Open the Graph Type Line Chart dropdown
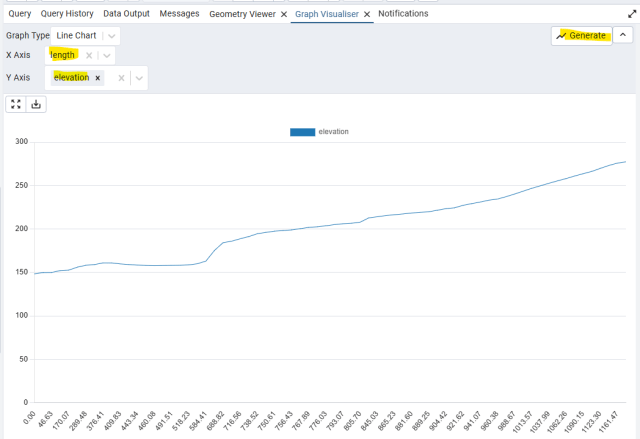Image resolution: width=640 pixels, height=439 pixels. pos(85,36)
